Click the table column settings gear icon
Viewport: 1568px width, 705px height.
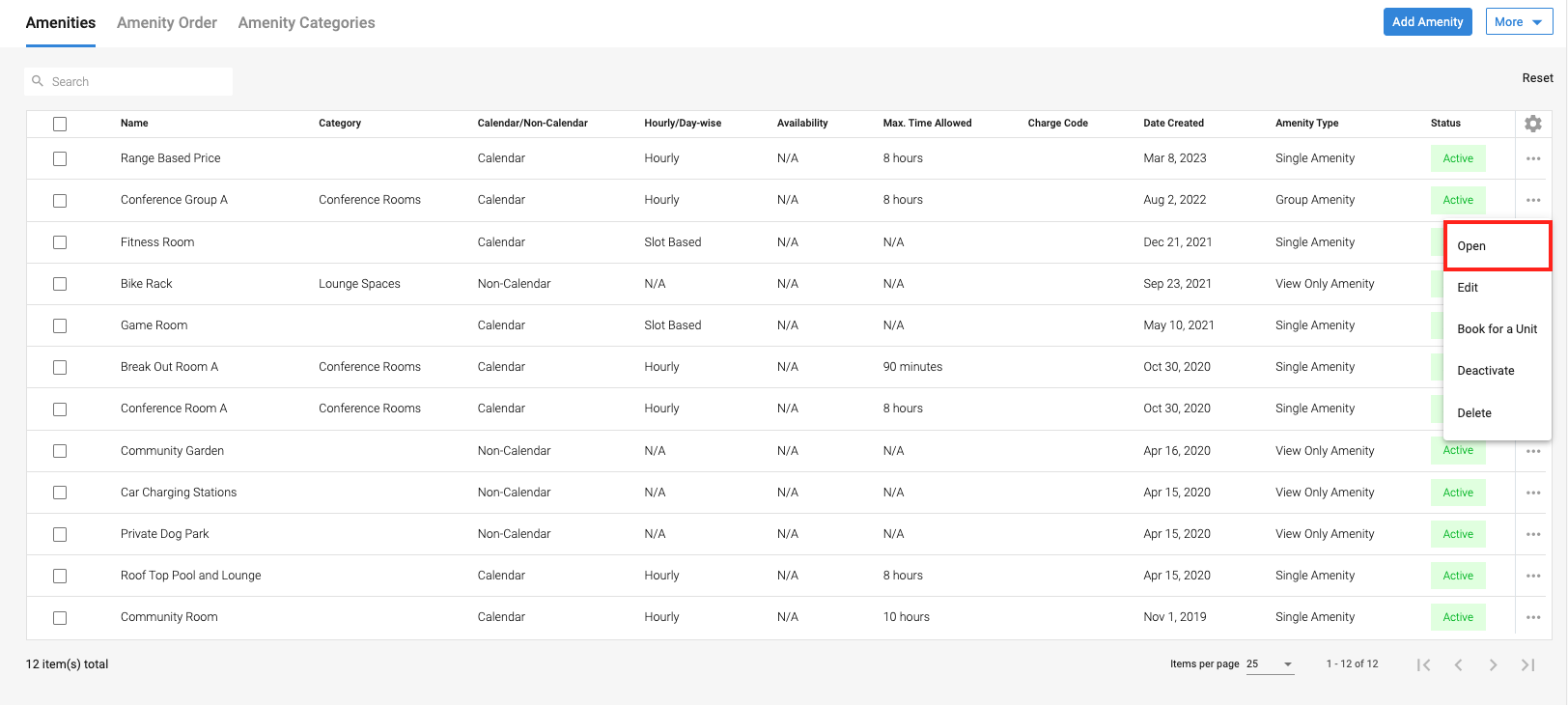[1532, 124]
